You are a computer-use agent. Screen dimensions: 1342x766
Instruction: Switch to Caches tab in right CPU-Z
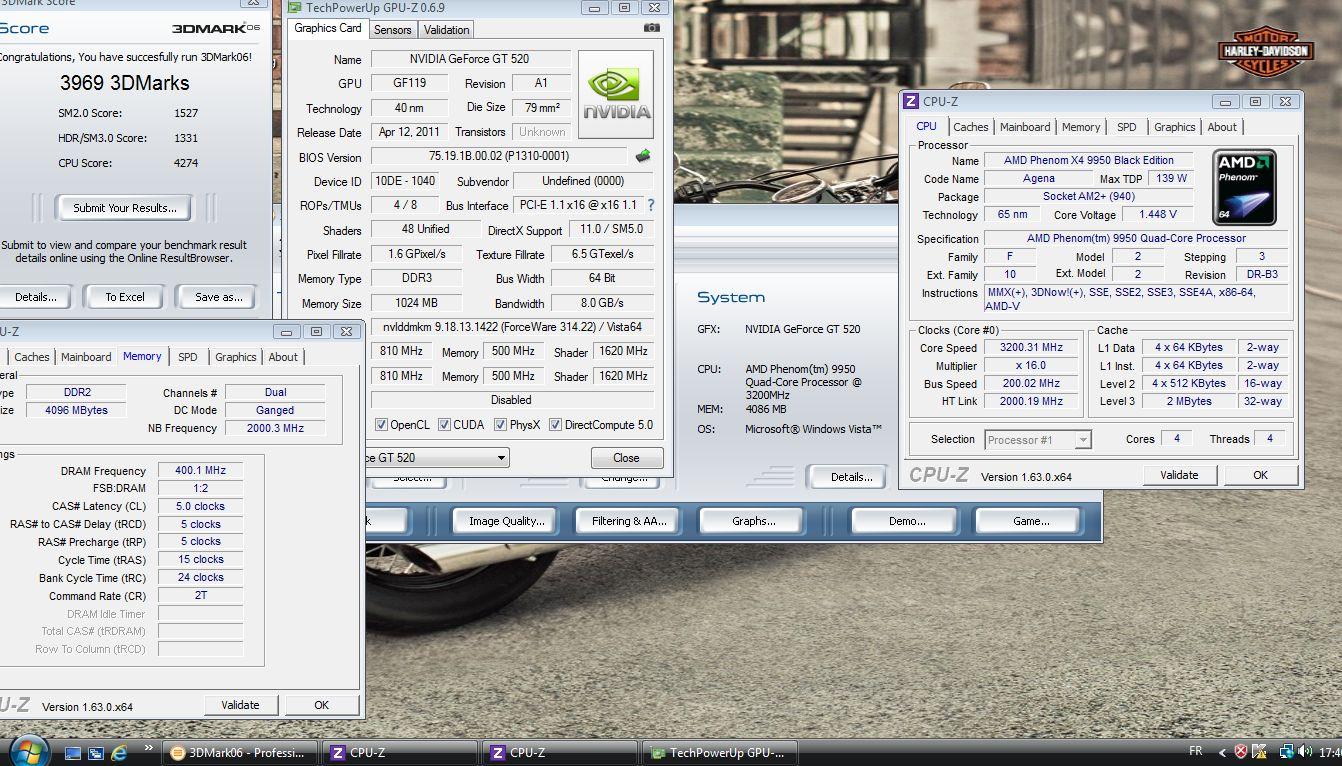(970, 127)
